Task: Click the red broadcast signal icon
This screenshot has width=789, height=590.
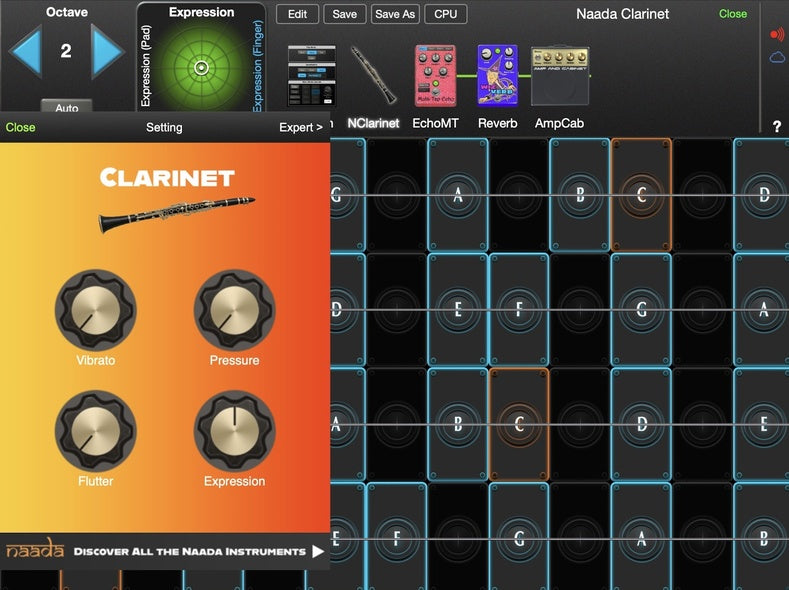Action: pos(777,34)
